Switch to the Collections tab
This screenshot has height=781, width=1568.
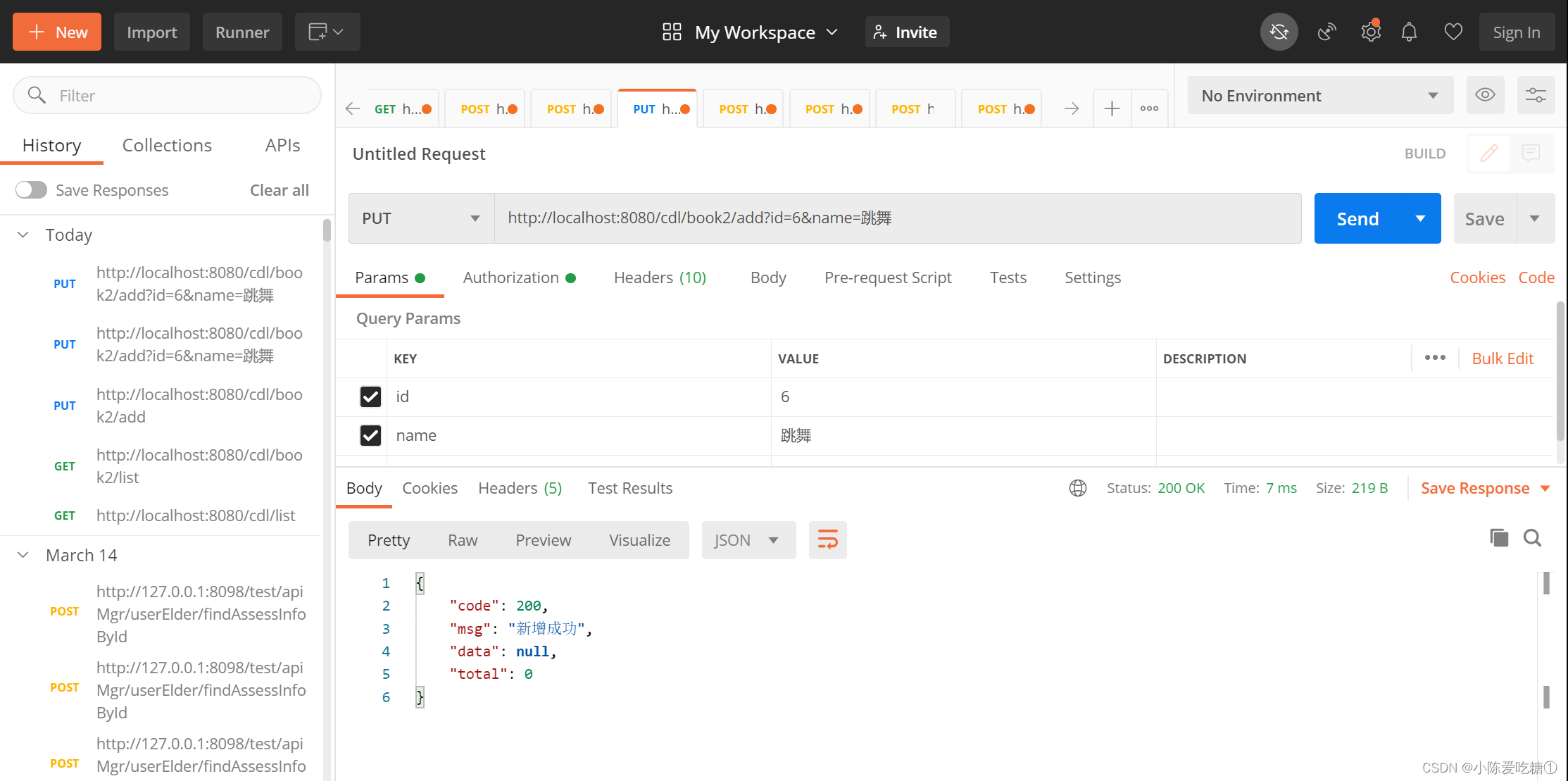point(167,145)
